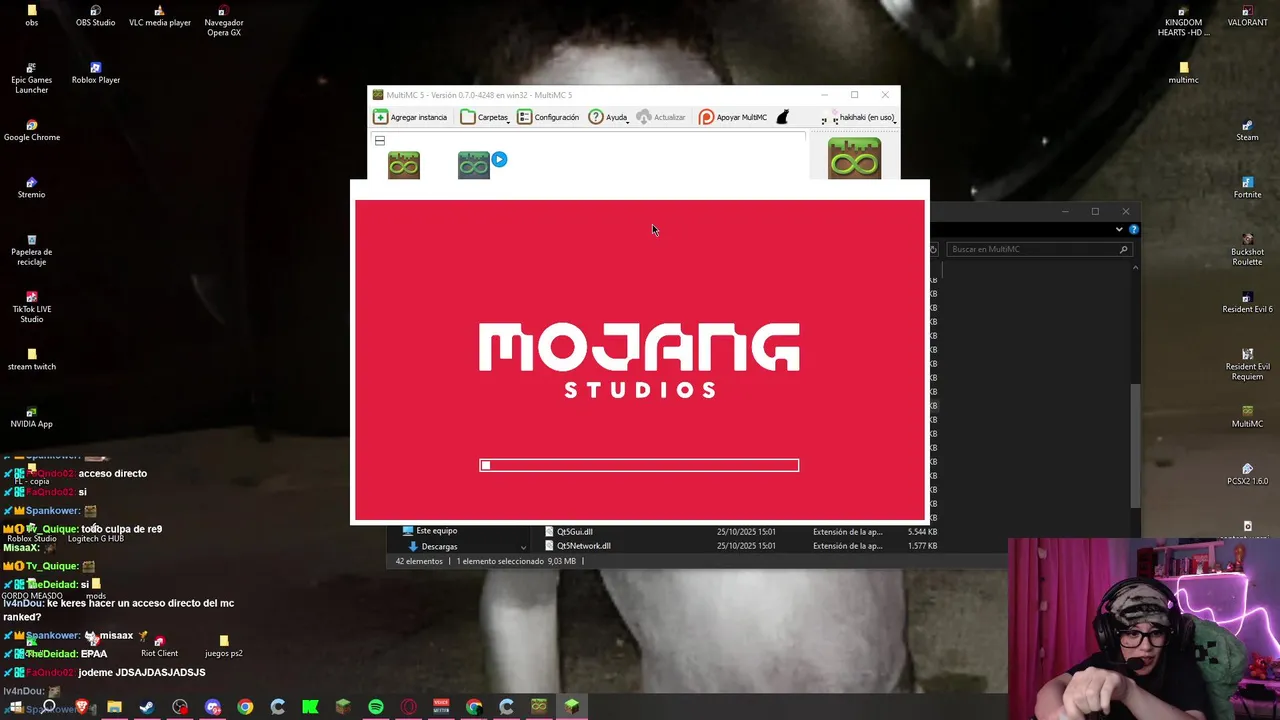
Task: Click Actualizar in MultiMC toolbar
Action: [661, 117]
